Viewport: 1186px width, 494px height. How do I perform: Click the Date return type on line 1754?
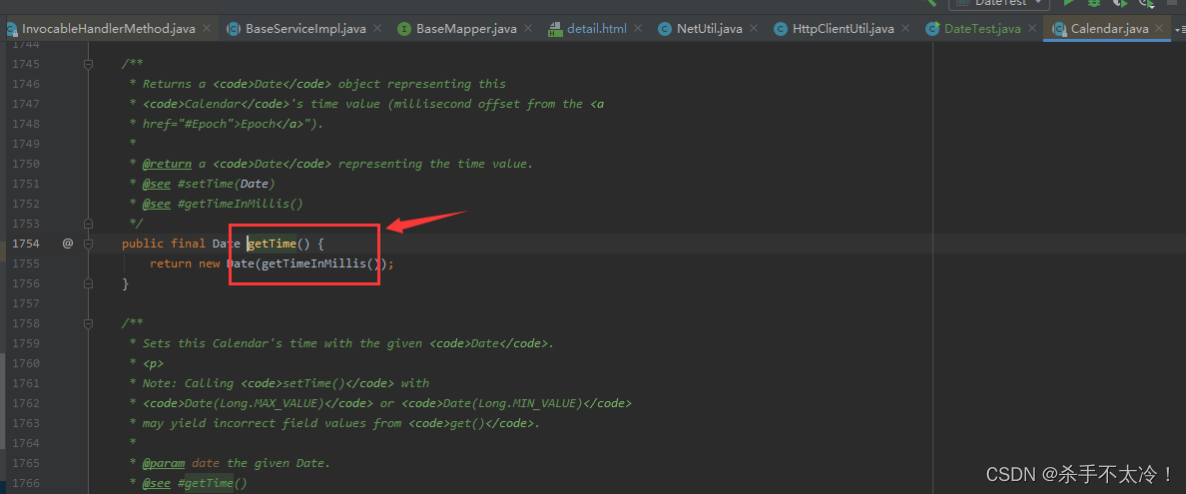click(226, 244)
